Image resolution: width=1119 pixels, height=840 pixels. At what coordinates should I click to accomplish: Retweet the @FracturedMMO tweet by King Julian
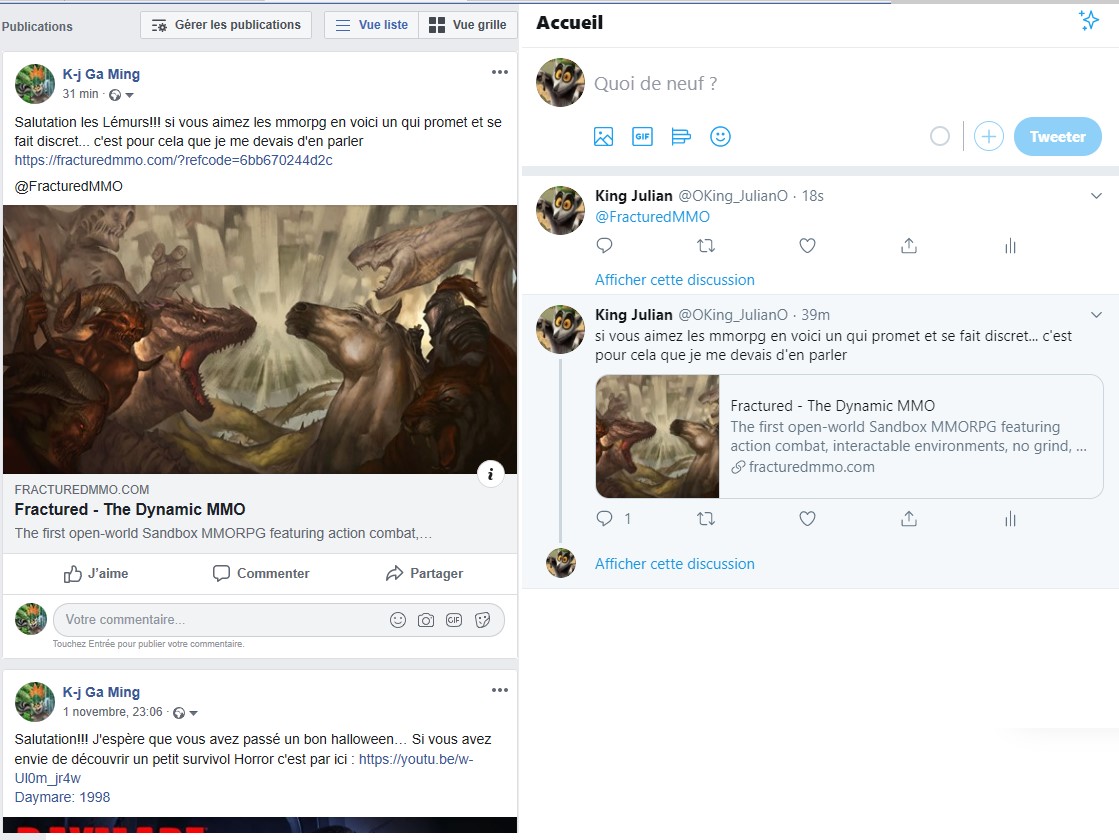pyautogui.click(x=705, y=246)
